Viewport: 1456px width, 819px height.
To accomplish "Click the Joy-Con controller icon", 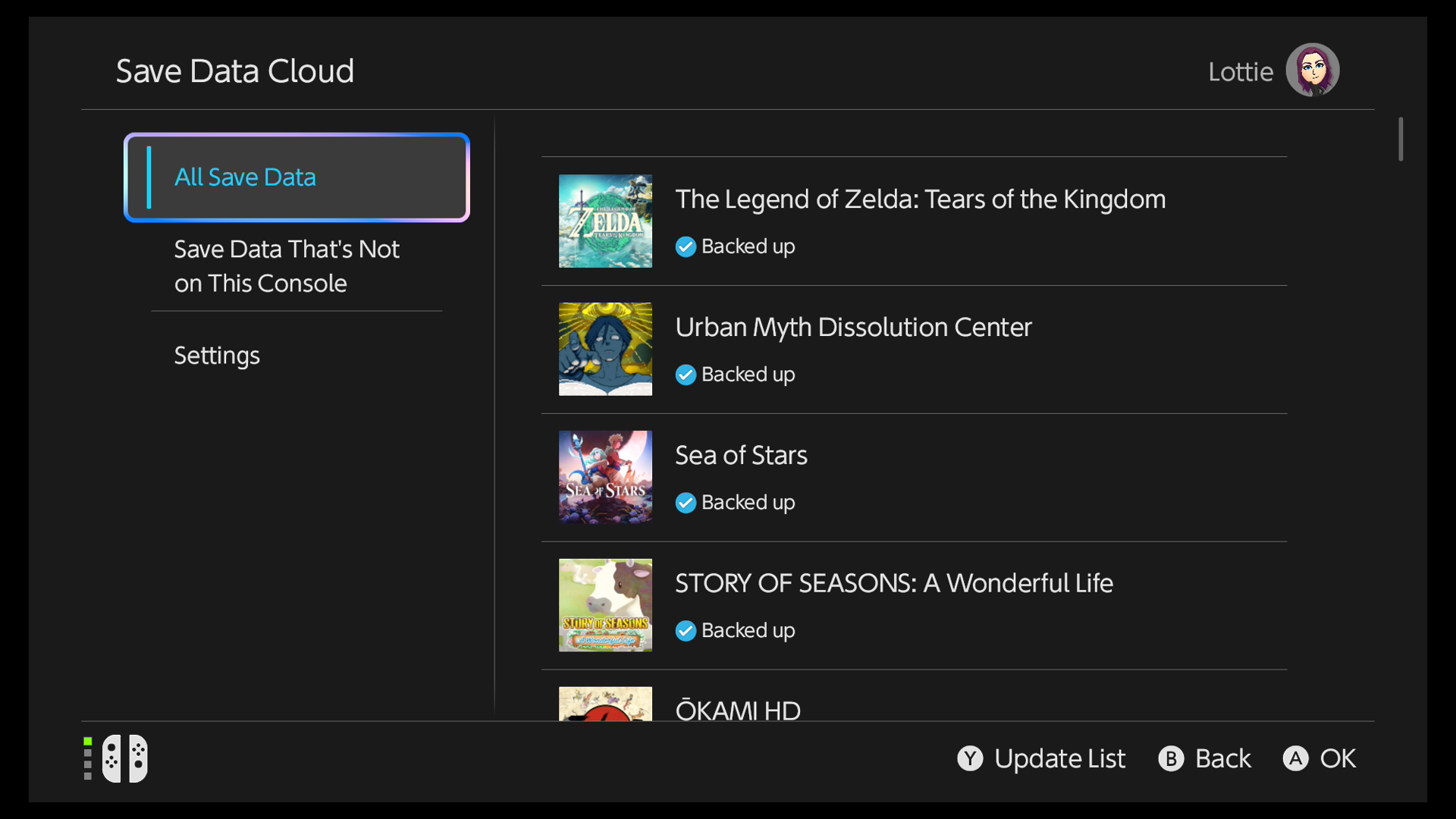I will click(125, 758).
